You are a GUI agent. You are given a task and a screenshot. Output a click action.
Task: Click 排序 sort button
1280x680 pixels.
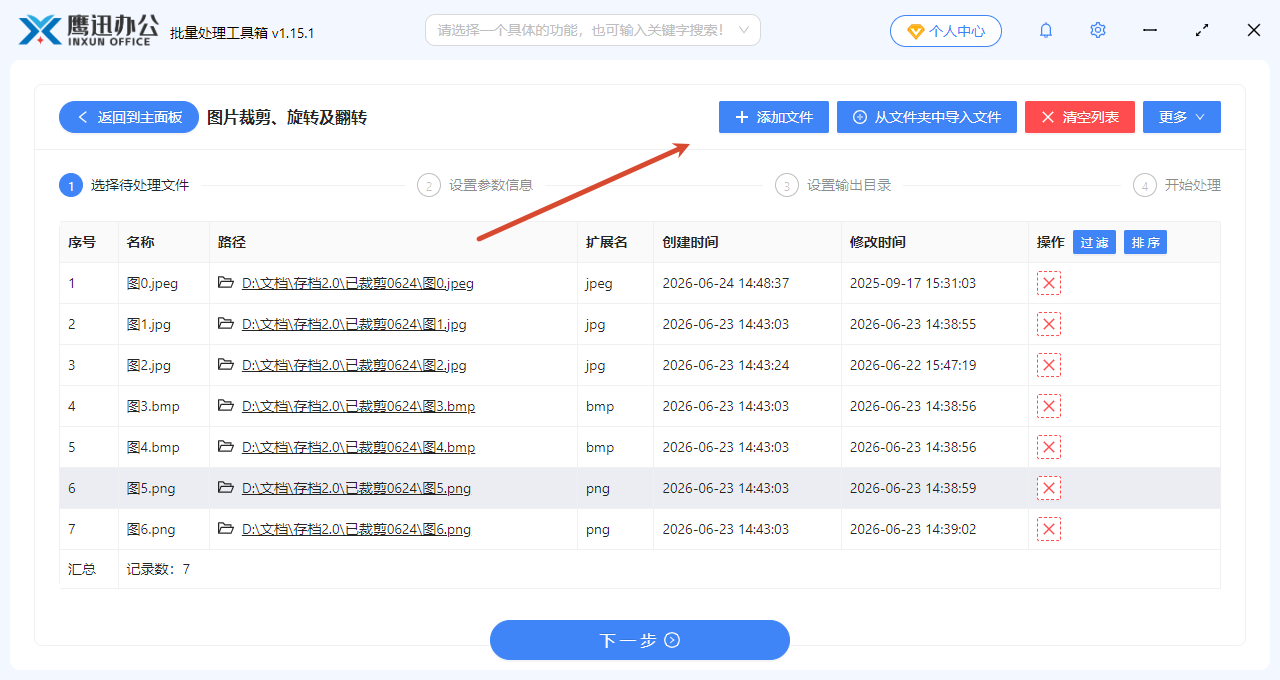pyautogui.click(x=1145, y=242)
